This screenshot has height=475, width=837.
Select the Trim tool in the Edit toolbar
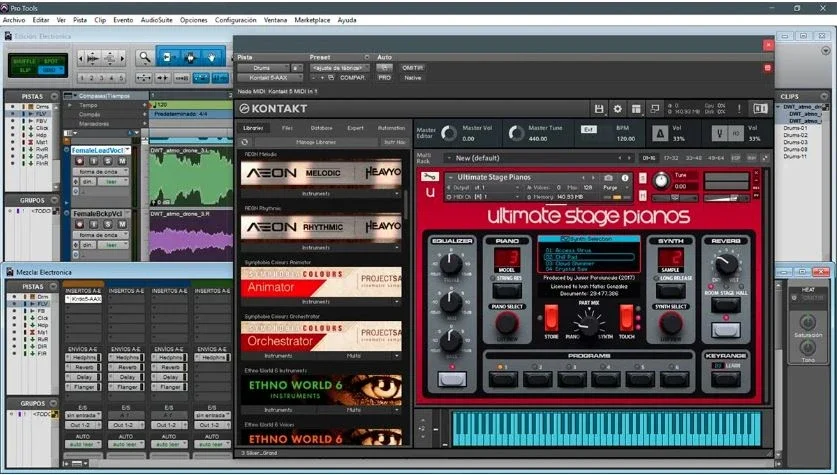coord(168,57)
